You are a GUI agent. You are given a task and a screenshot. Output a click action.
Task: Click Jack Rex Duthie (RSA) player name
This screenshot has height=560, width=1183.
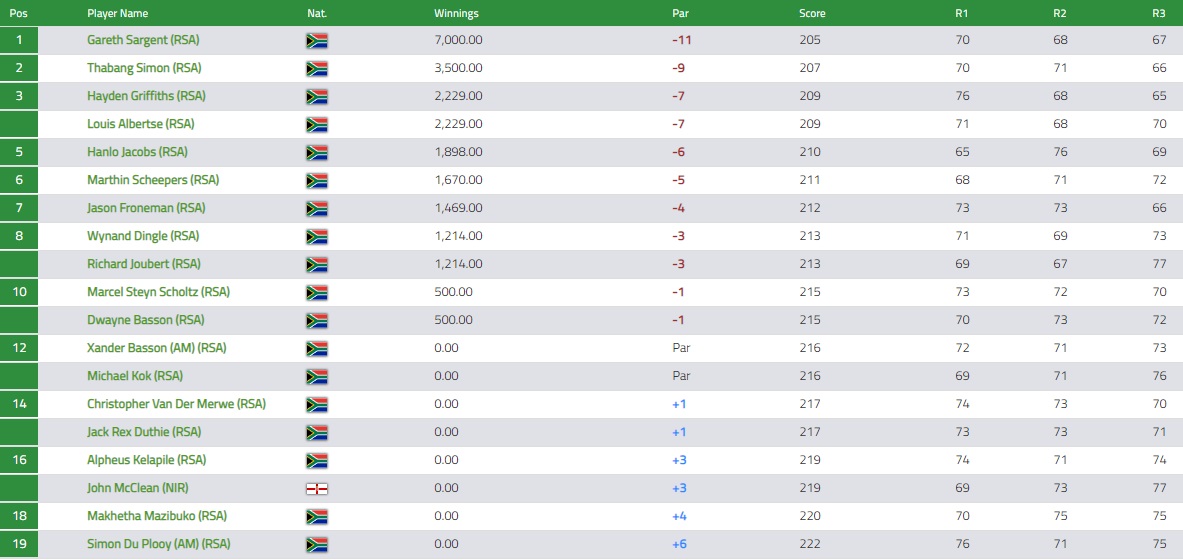pyautogui.click(x=144, y=432)
